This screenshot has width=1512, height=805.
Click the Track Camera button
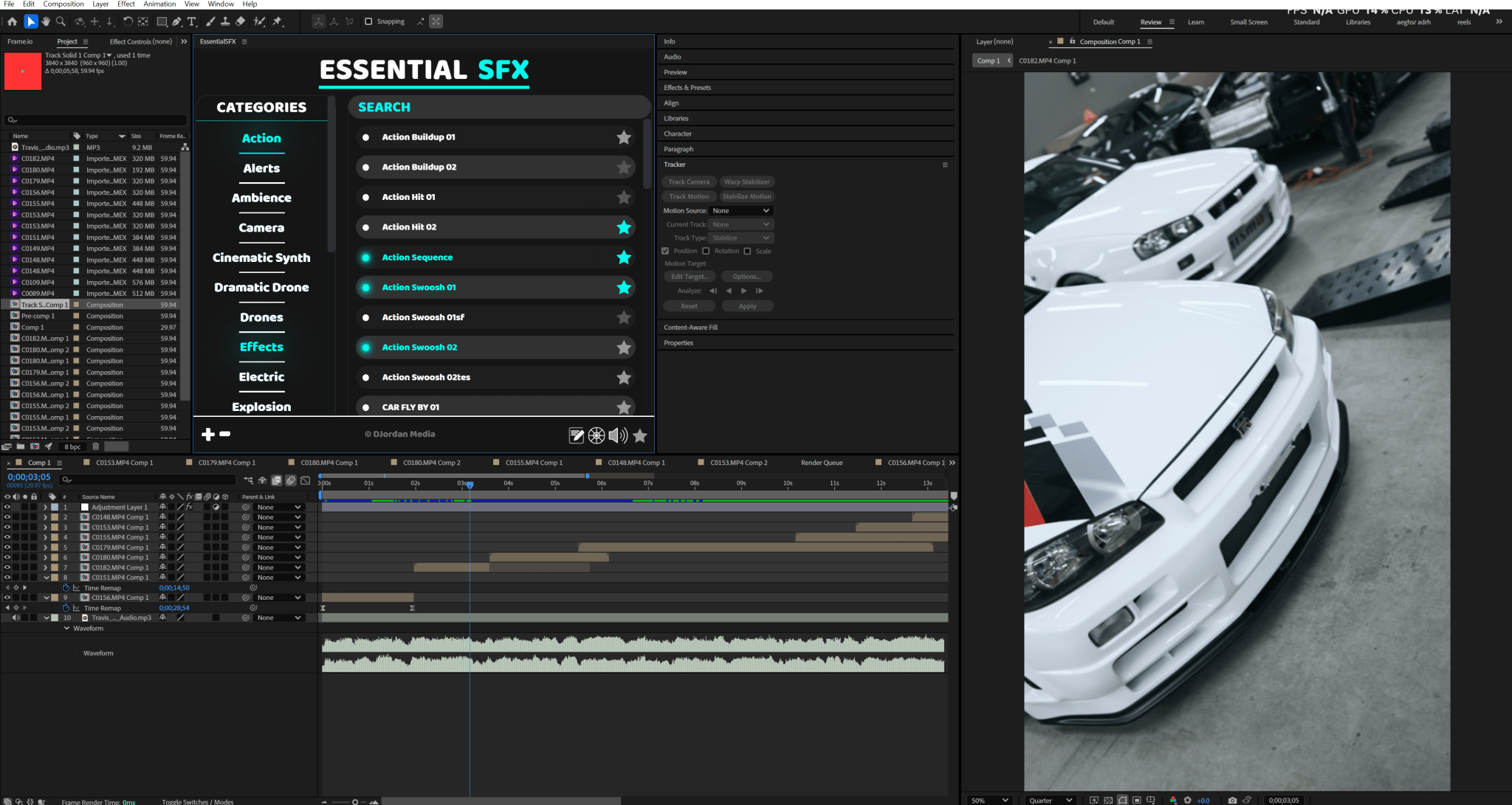[x=688, y=182]
